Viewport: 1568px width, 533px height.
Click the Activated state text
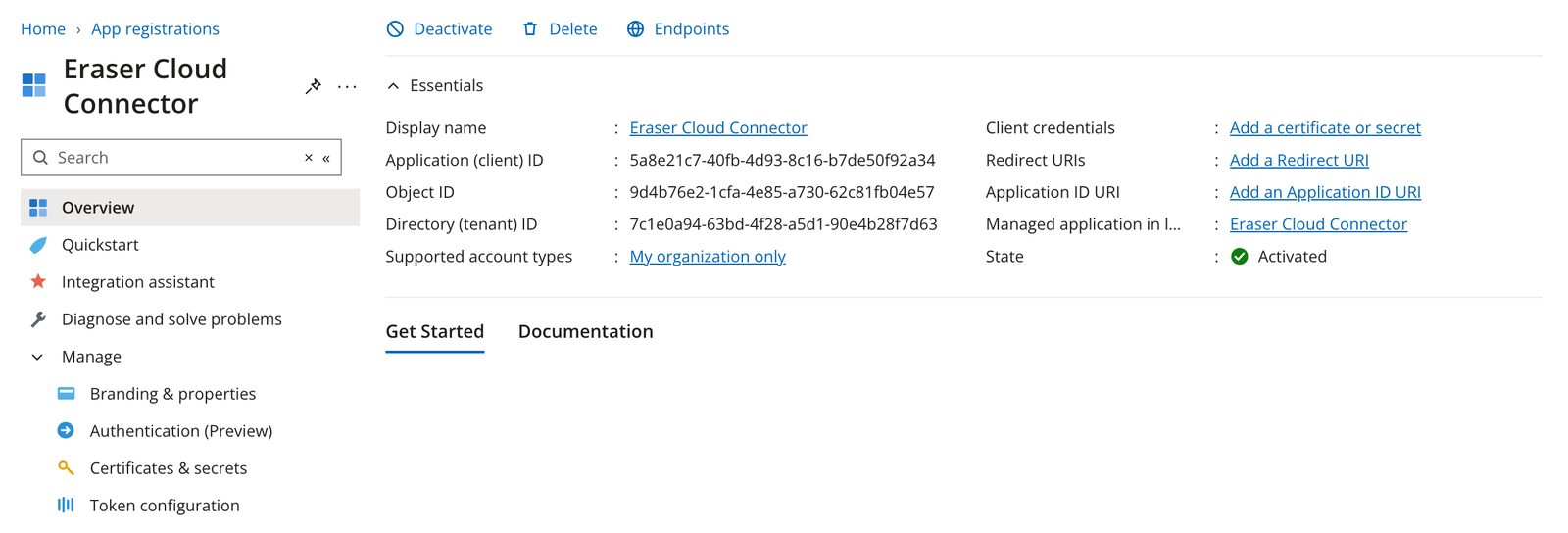click(x=1293, y=257)
